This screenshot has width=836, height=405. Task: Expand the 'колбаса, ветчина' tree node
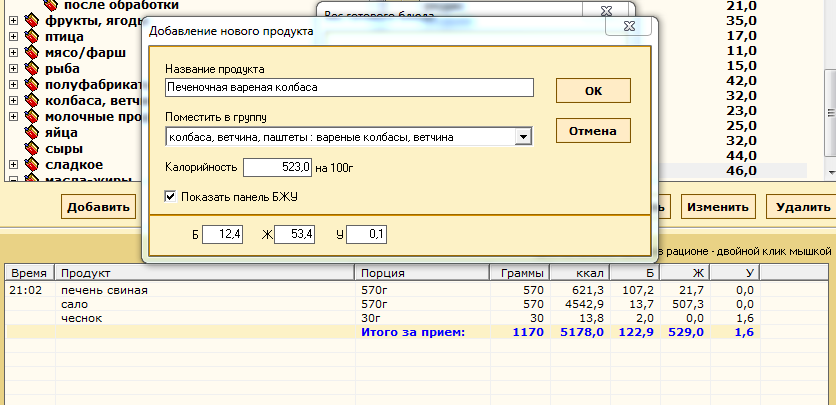pos(13,101)
